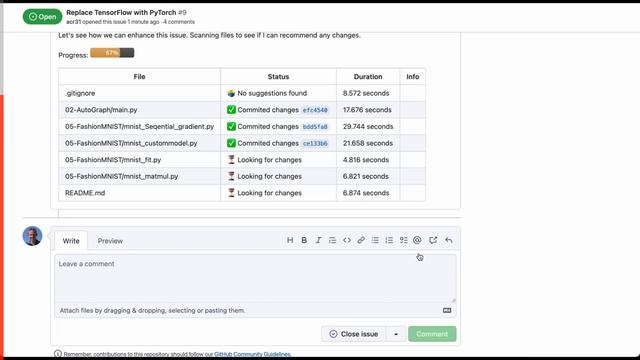Click the acr31 author link
Viewport: 640px width, 360px height.
pos(73,22)
